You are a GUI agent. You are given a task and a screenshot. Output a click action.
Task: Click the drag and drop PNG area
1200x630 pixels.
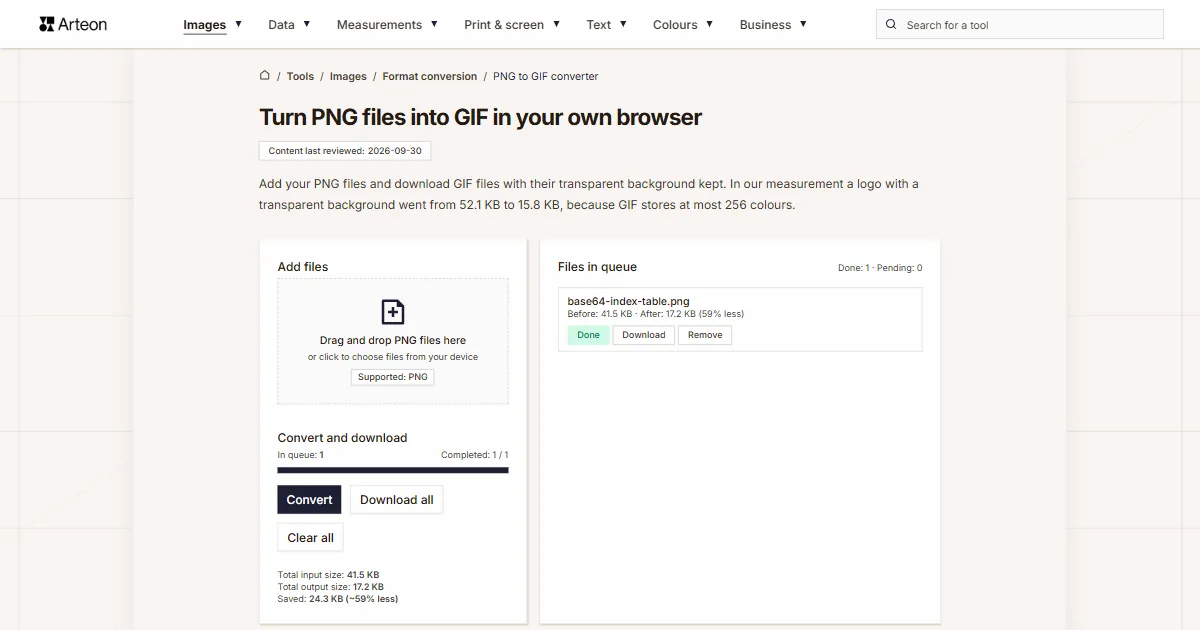393,341
